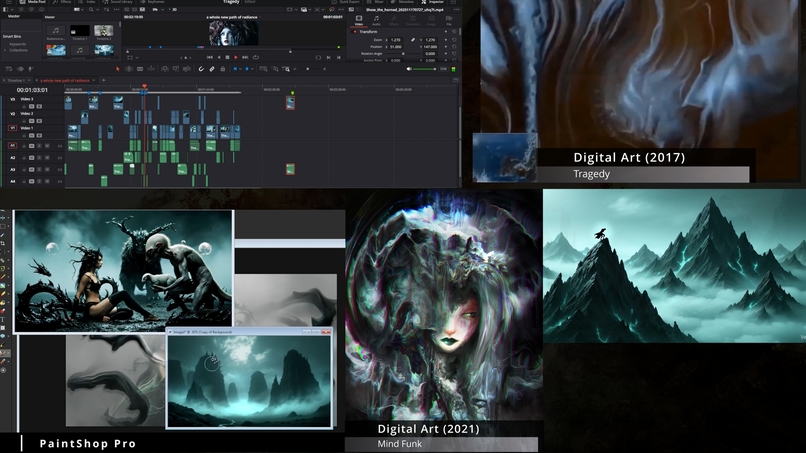Select the Move tool in PaintShop Pro

pos(3,218)
